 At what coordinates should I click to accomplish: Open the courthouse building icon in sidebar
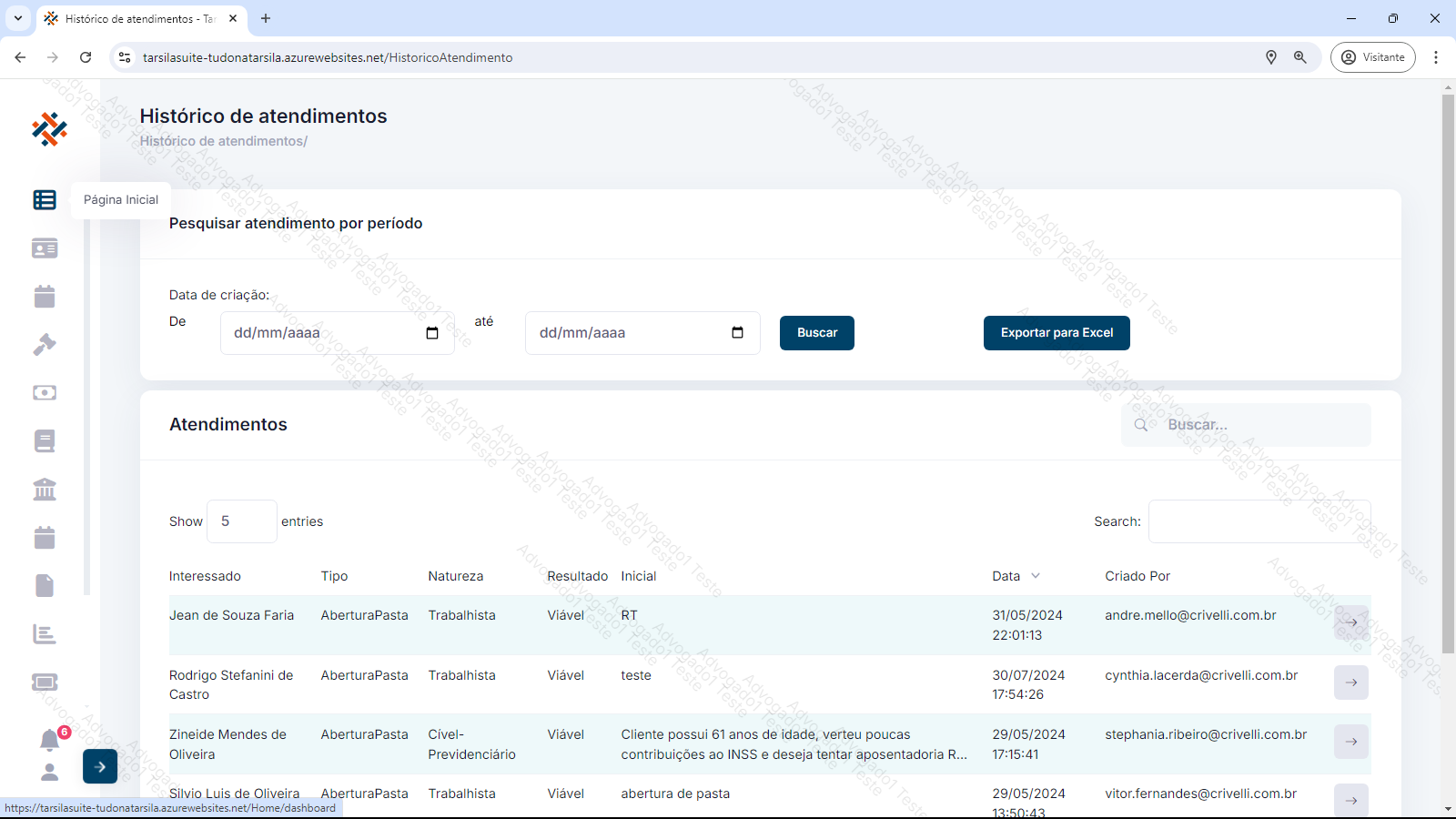tap(45, 490)
